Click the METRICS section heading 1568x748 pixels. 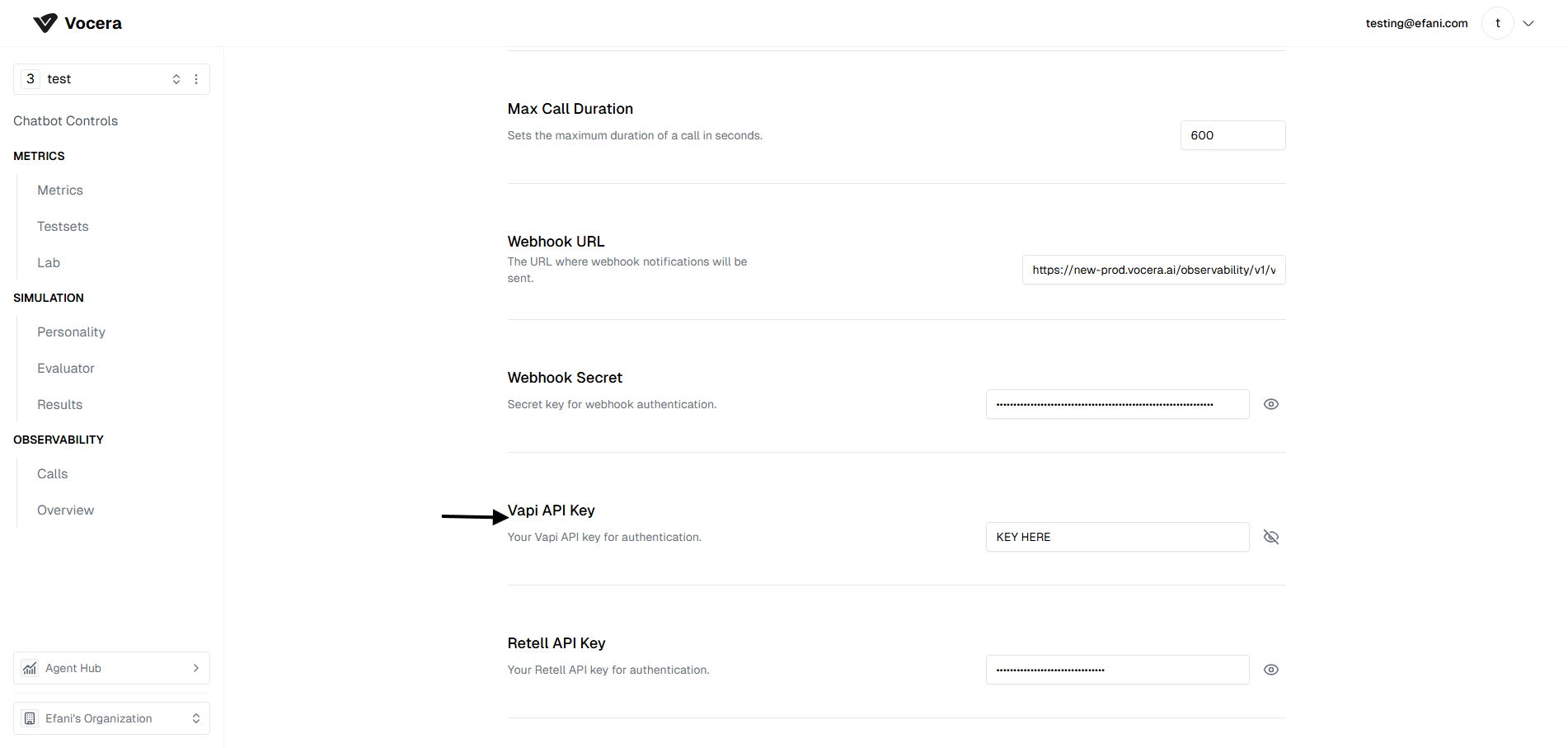[x=39, y=156]
